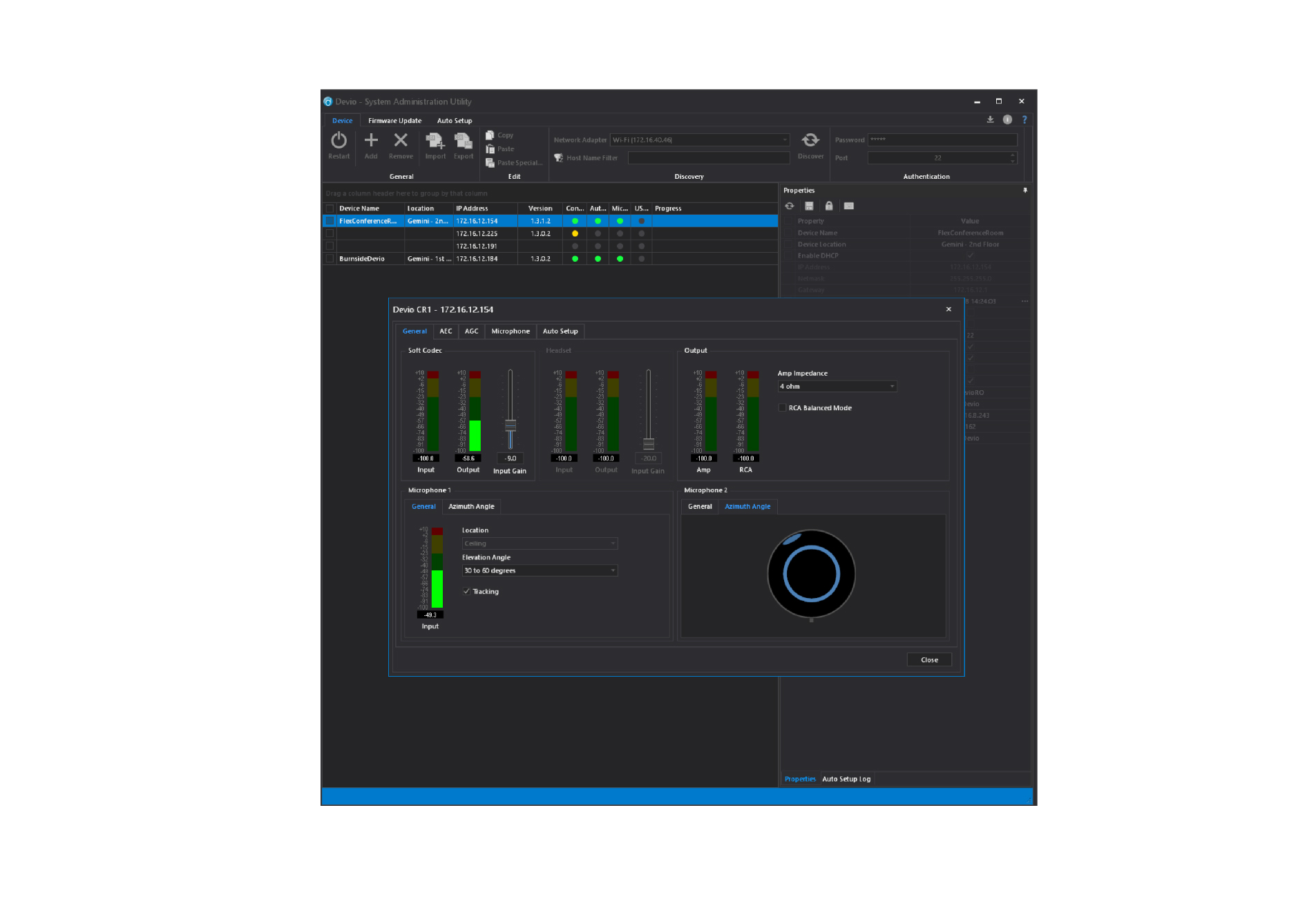The width and height of the screenshot is (1316, 897).
Task: Click the lock icon in Properties toolbar
Action: pos(829,206)
